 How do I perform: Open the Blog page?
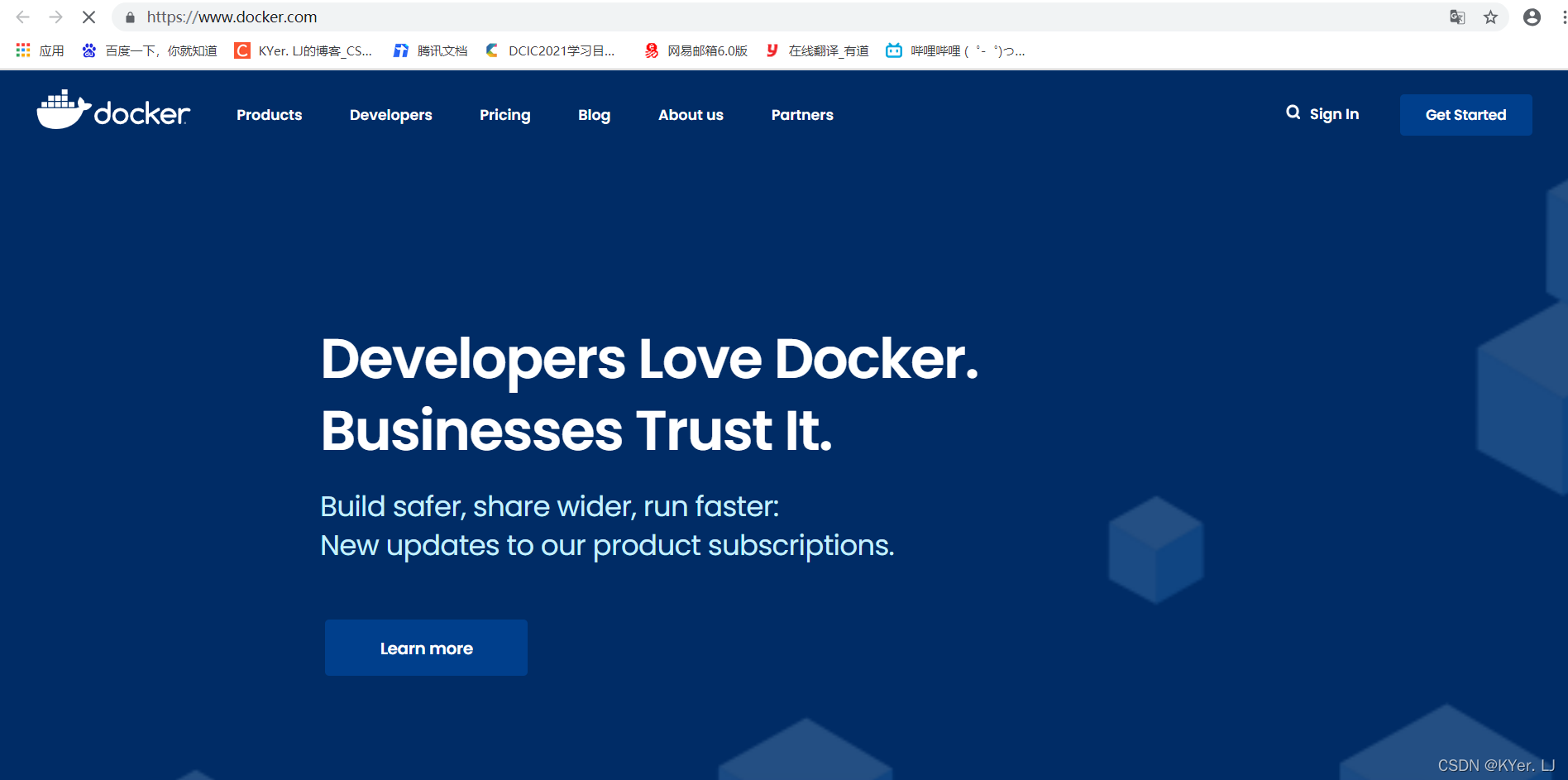pyautogui.click(x=594, y=115)
